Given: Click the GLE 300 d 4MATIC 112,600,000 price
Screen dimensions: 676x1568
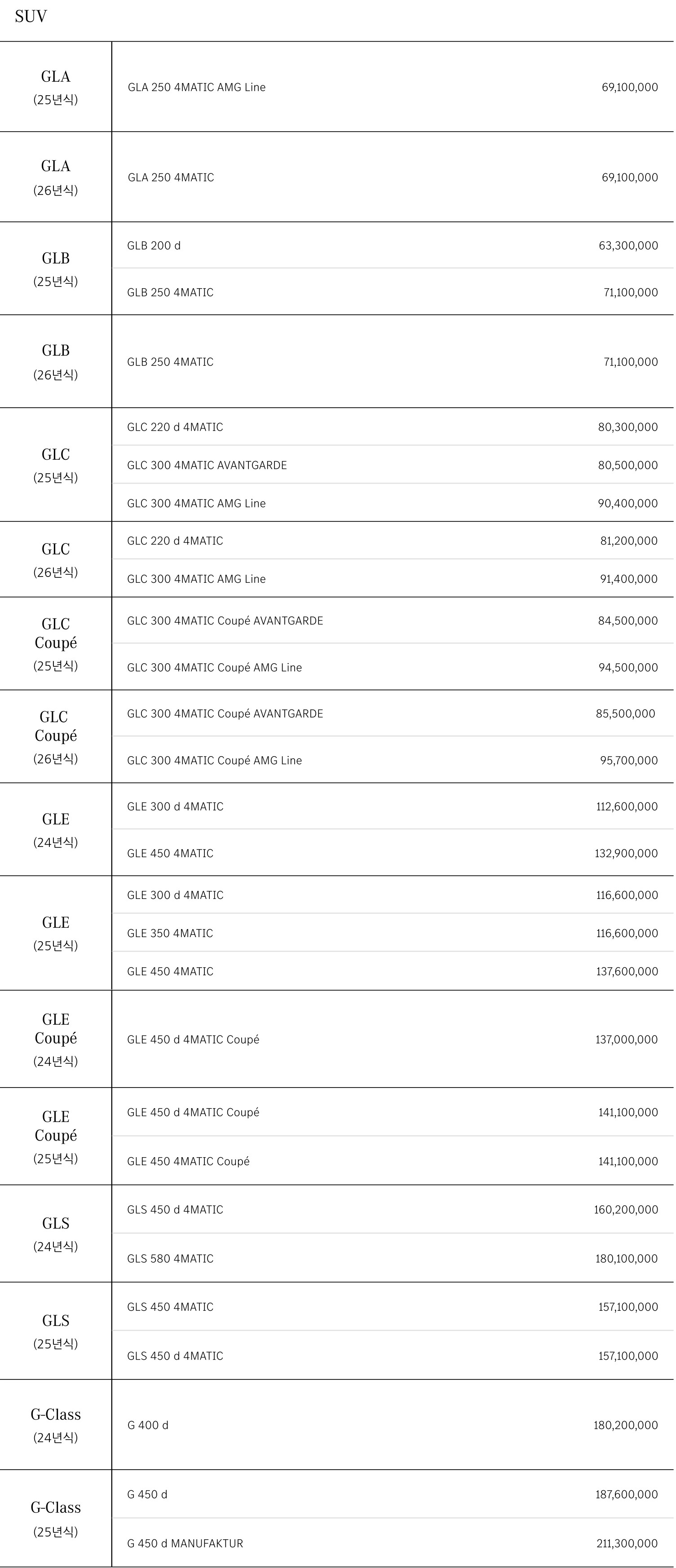Looking at the screenshot, I should (627, 806).
